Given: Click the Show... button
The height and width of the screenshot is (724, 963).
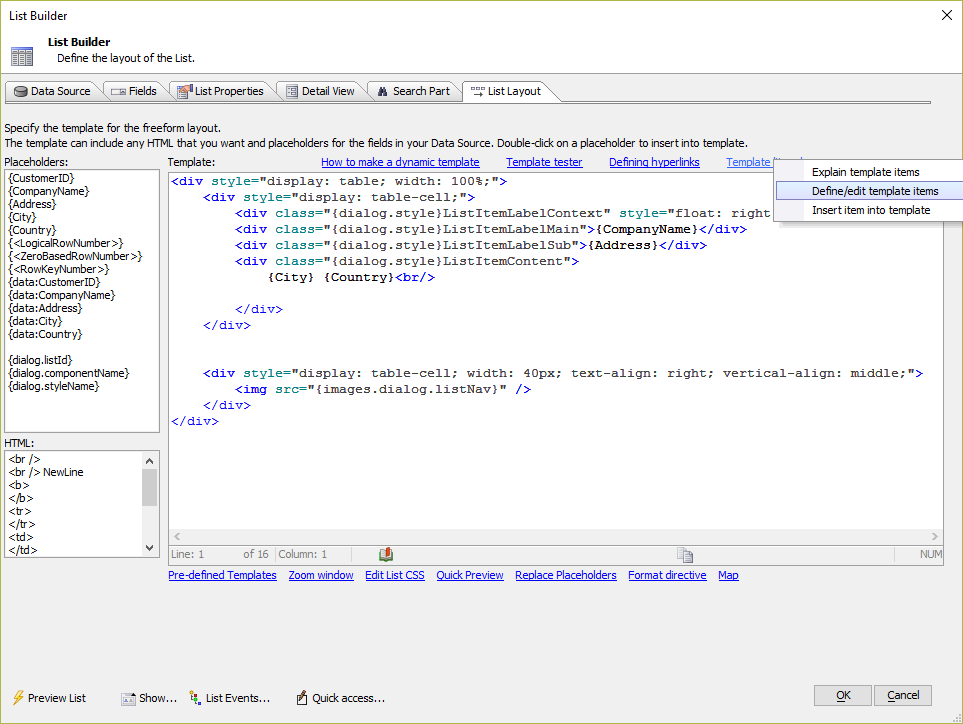Looking at the screenshot, I should point(149,698).
